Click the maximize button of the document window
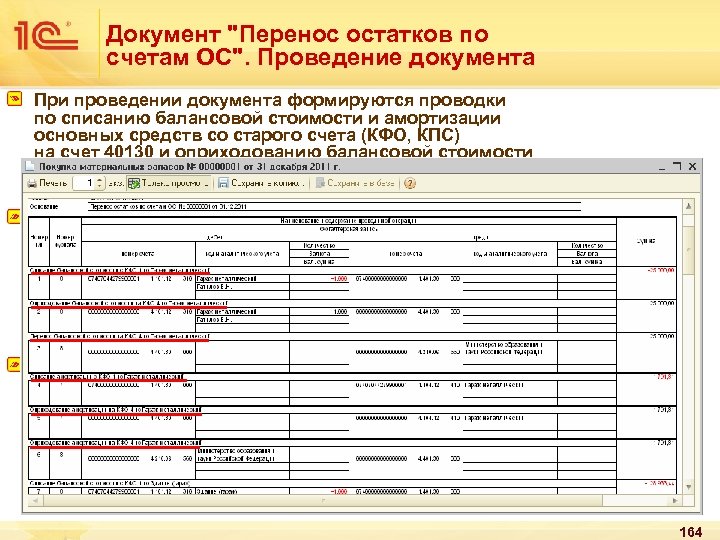720x540 pixels. click(677, 166)
